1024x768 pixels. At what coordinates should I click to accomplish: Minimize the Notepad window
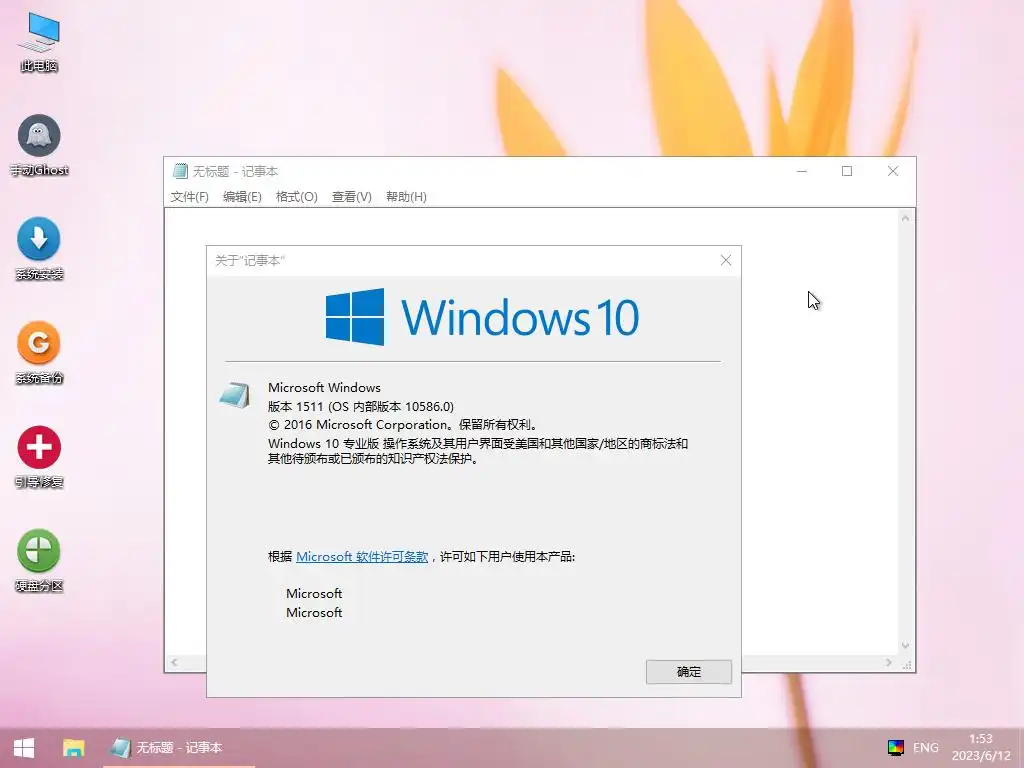pyautogui.click(x=802, y=171)
